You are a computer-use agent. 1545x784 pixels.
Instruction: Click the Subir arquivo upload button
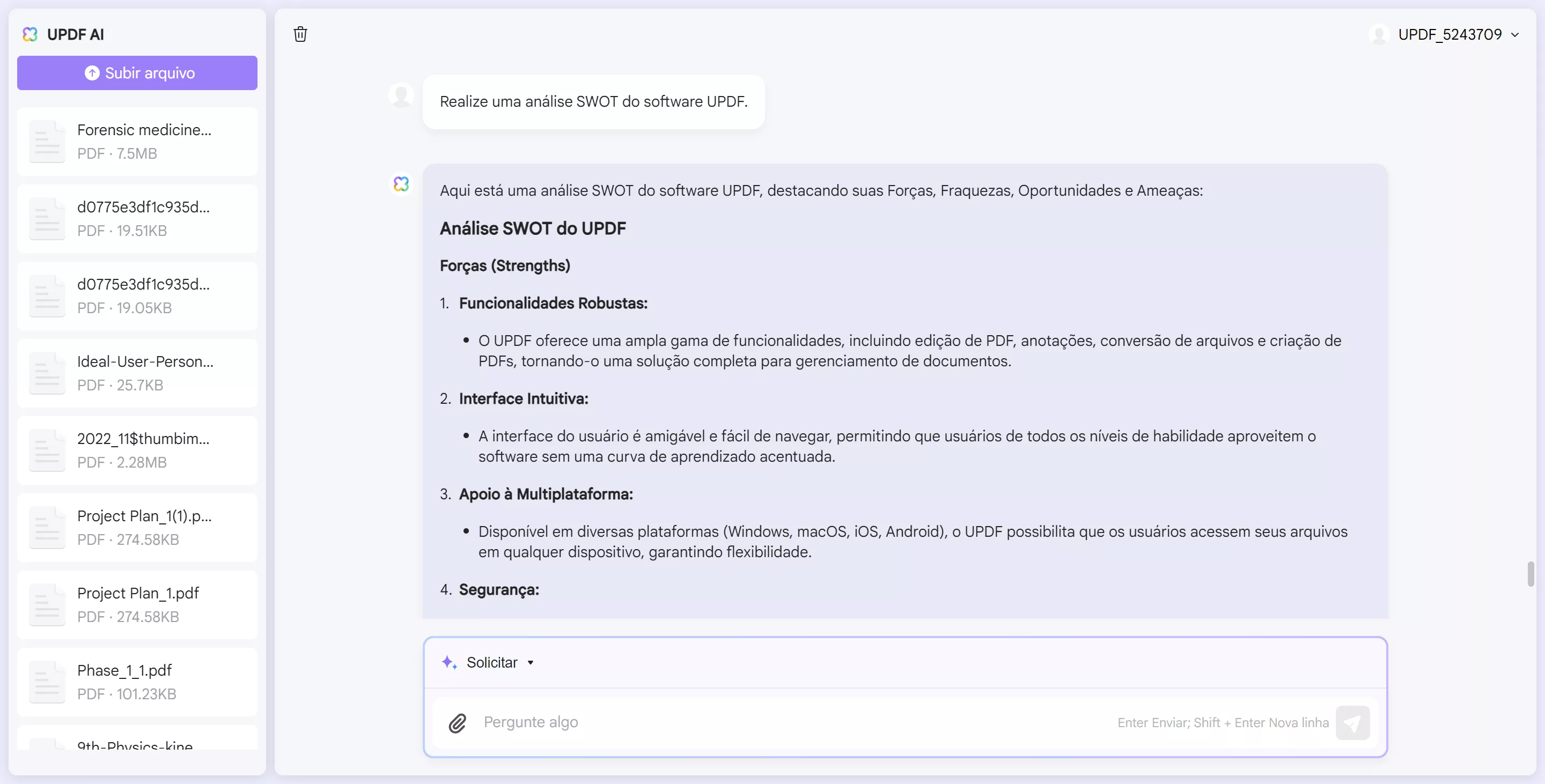[x=137, y=73]
